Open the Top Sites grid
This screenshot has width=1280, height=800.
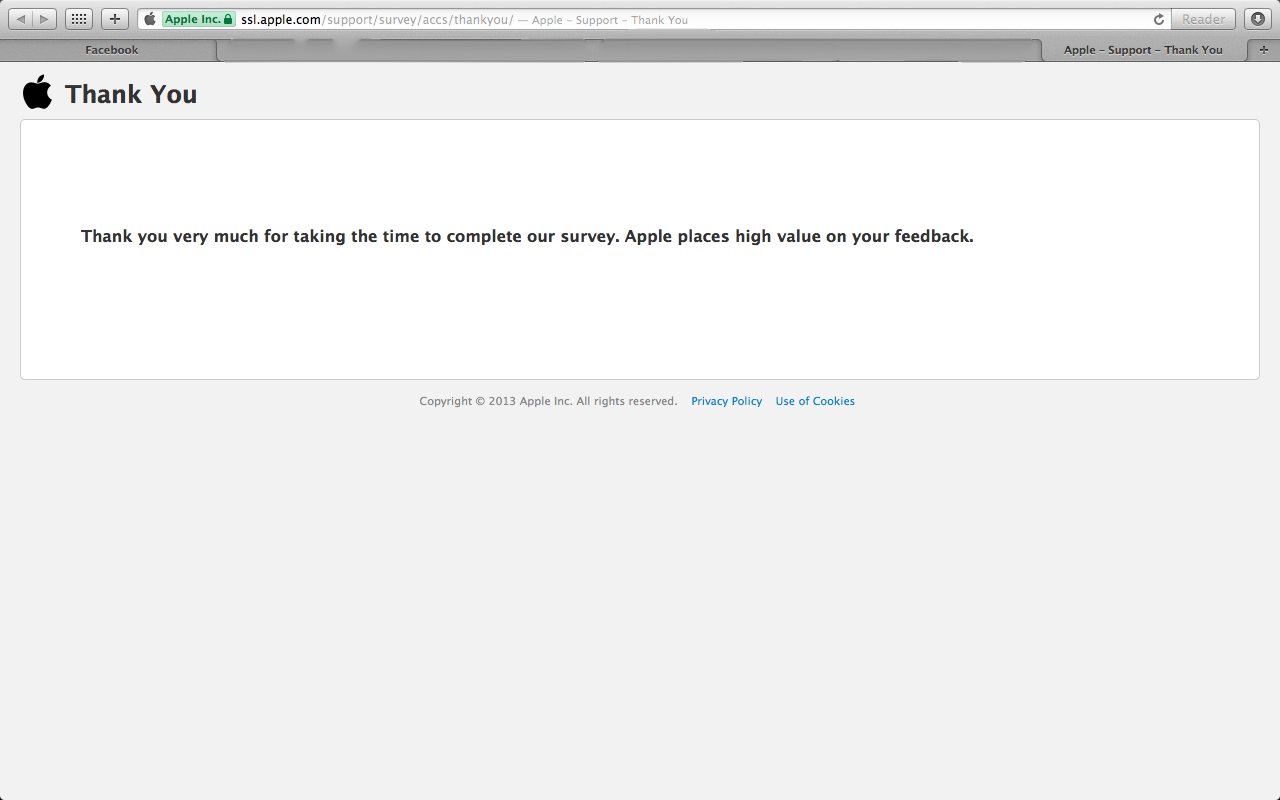(x=79, y=19)
